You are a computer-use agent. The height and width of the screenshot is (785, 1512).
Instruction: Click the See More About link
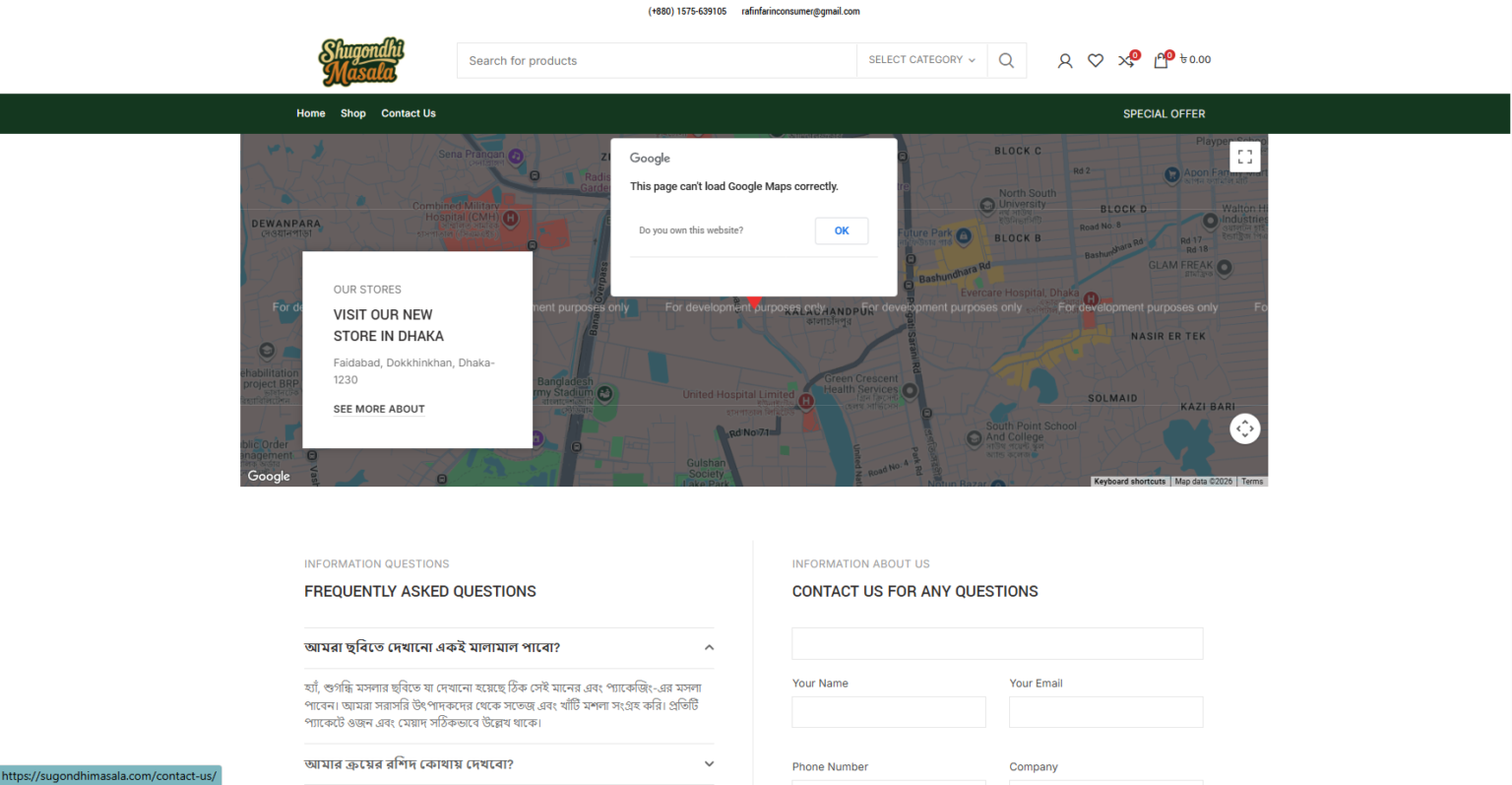point(379,409)
